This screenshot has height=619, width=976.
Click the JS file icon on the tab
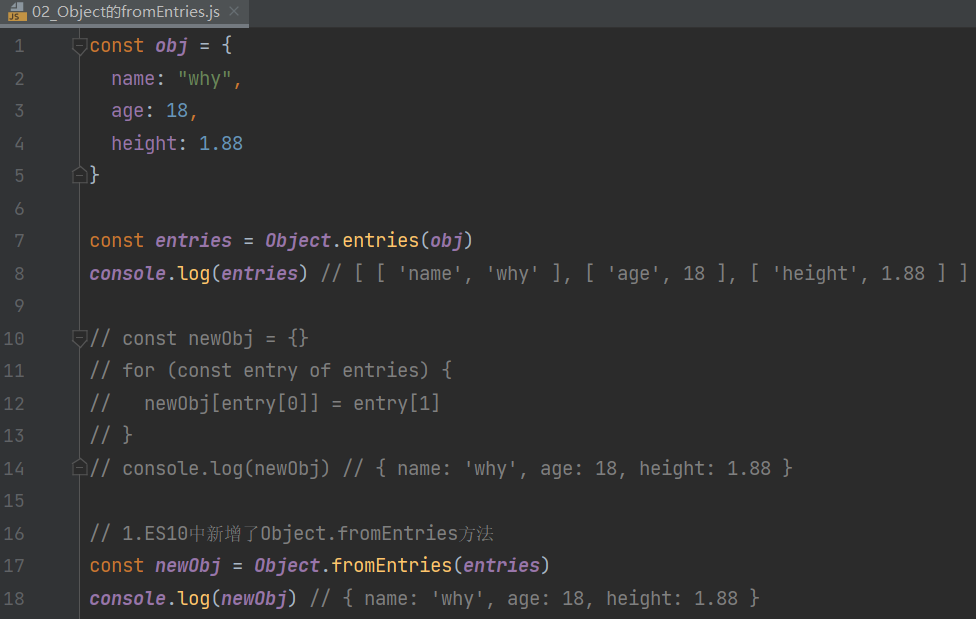[17, 12]
